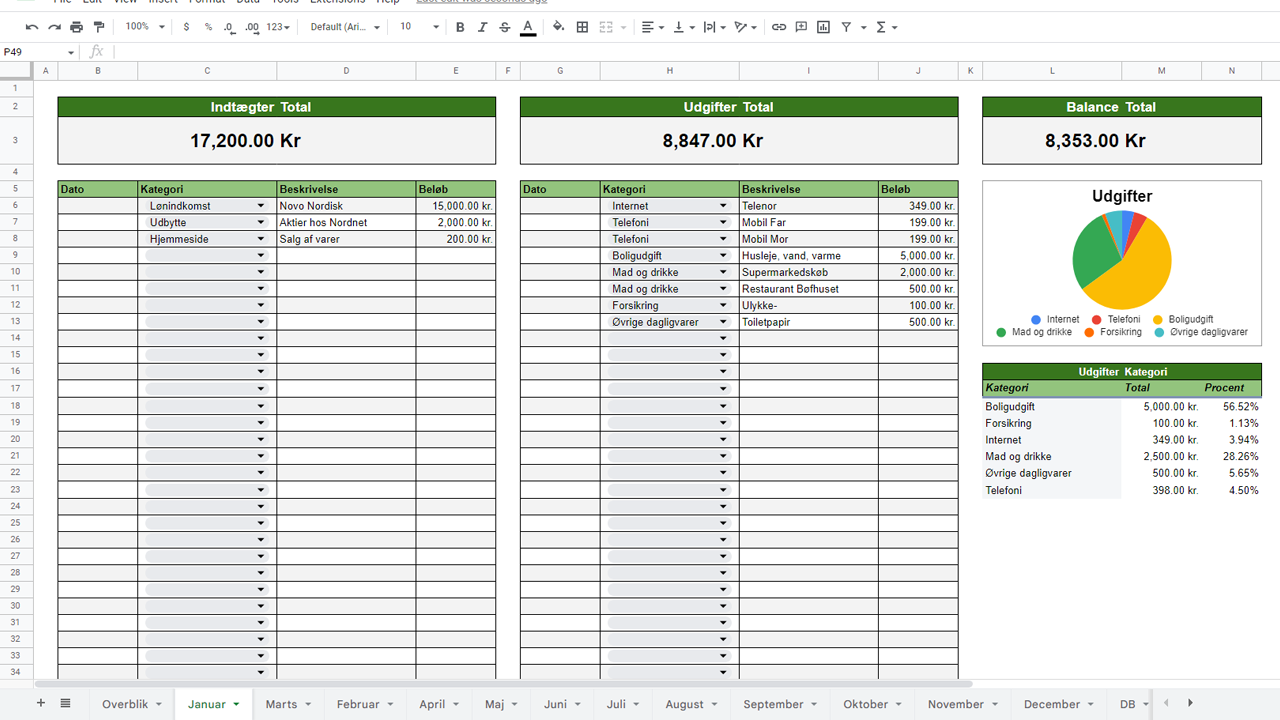
Task: Expand the Lønindkomst category dropdown
Action: click(261, 206)
